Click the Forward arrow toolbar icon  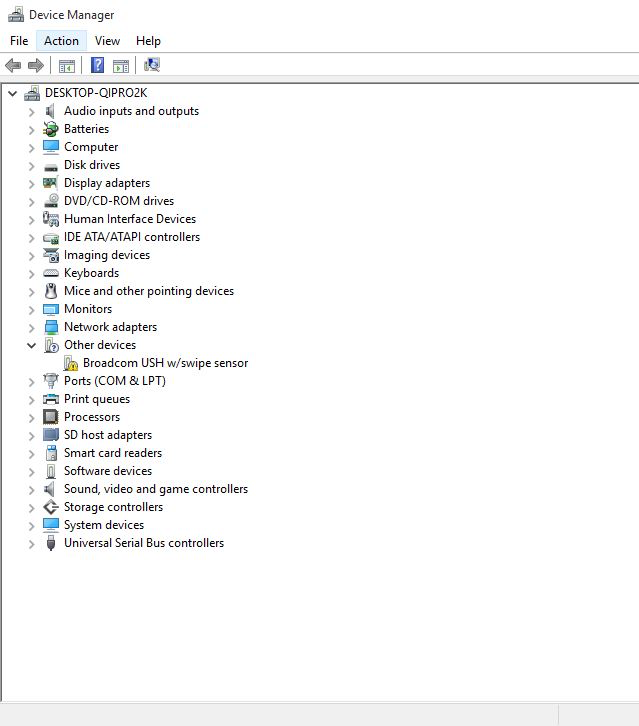pos(36,65)
